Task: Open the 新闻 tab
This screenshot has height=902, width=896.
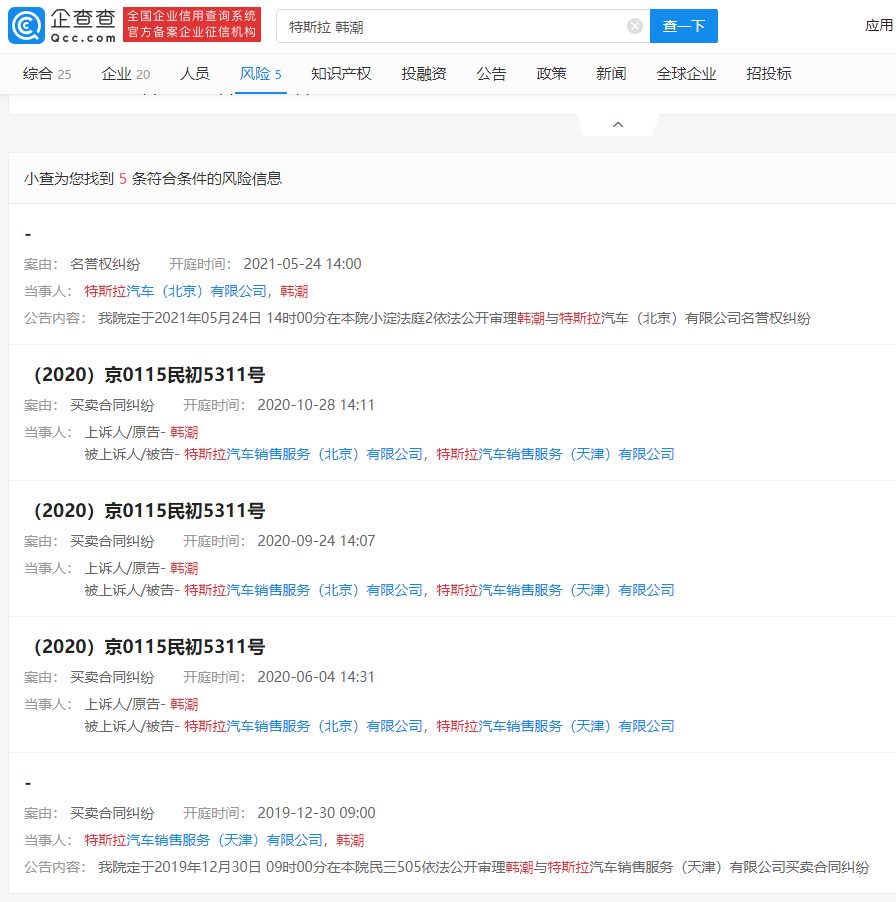Action: pyautogui.click(x=611, y=74)
